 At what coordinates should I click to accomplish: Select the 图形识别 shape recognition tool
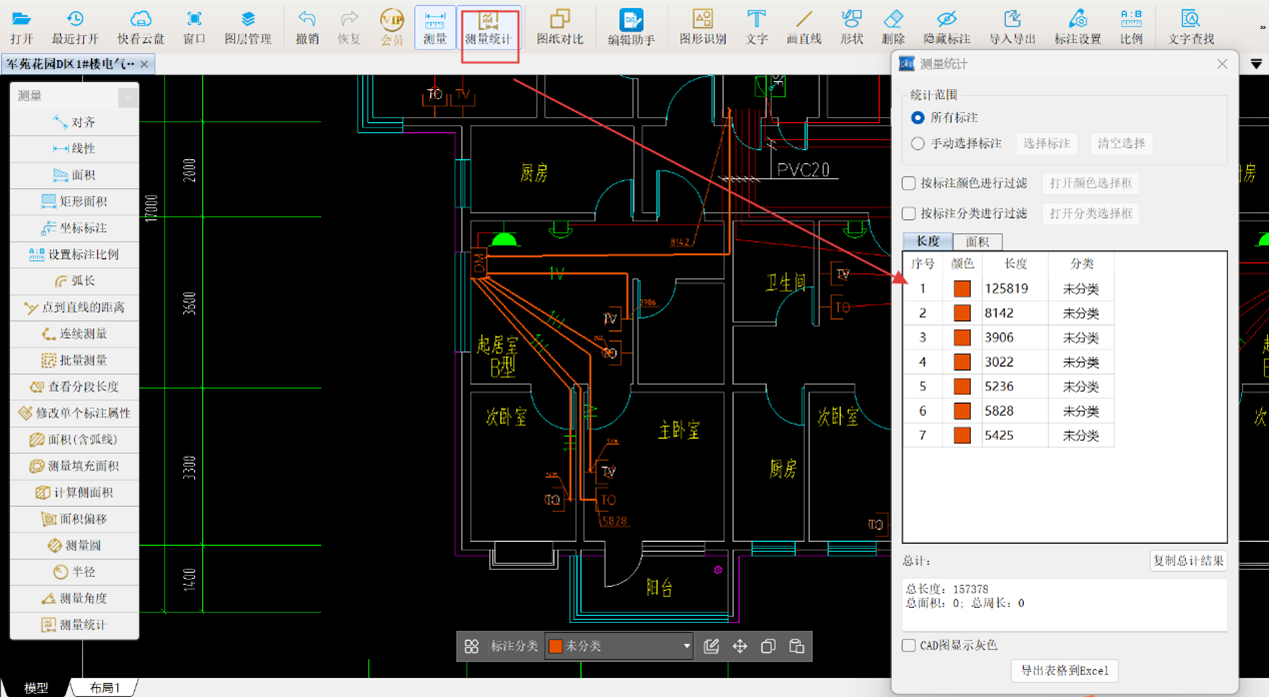pos(702,27)
